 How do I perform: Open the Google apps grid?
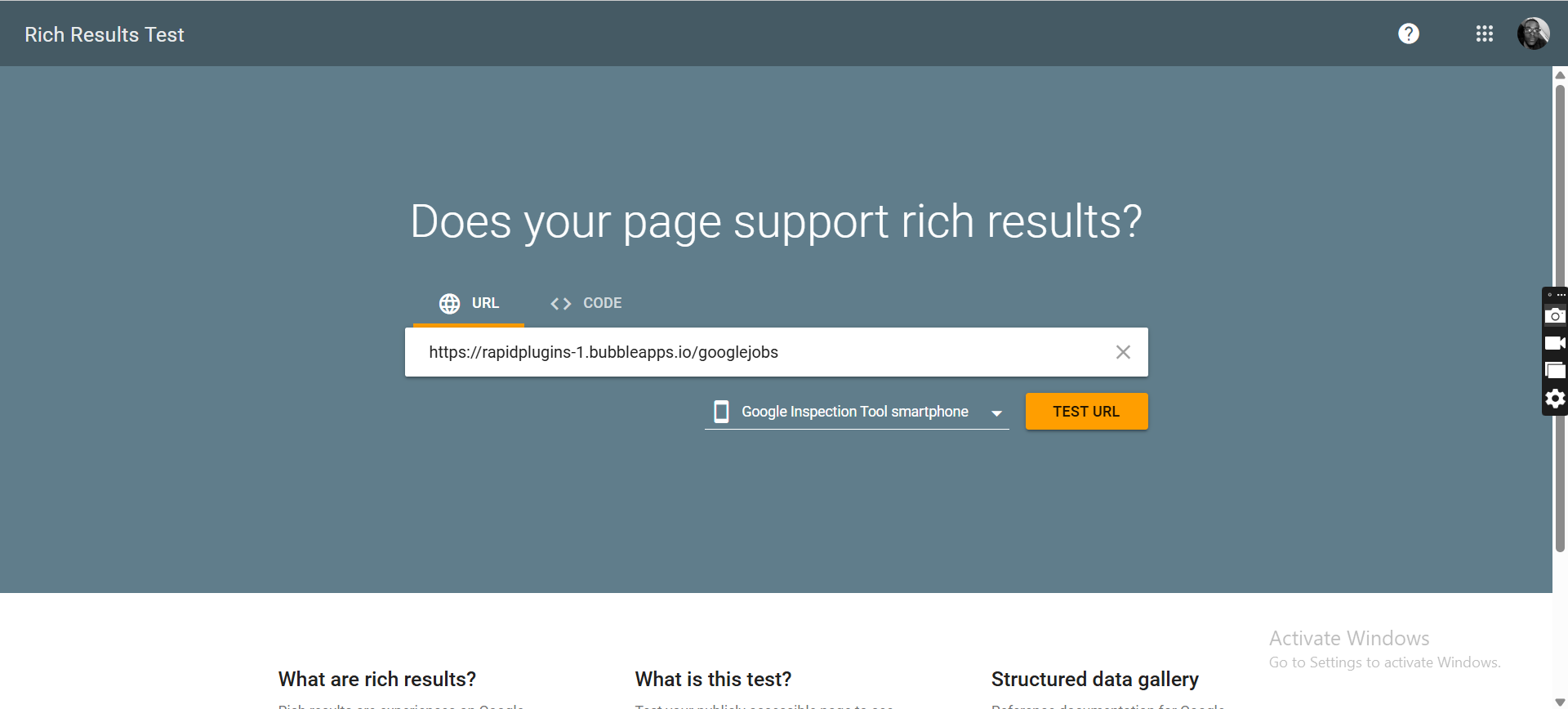point(1484,33)
